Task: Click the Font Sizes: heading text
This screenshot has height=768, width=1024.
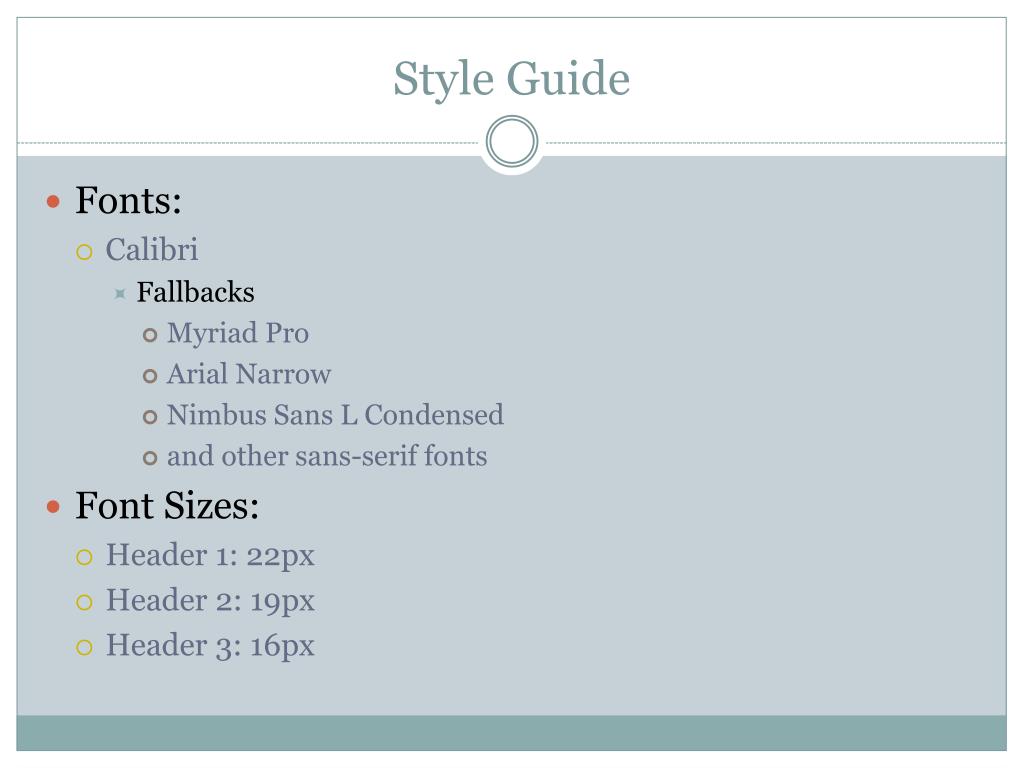Action: pos(167,506)
